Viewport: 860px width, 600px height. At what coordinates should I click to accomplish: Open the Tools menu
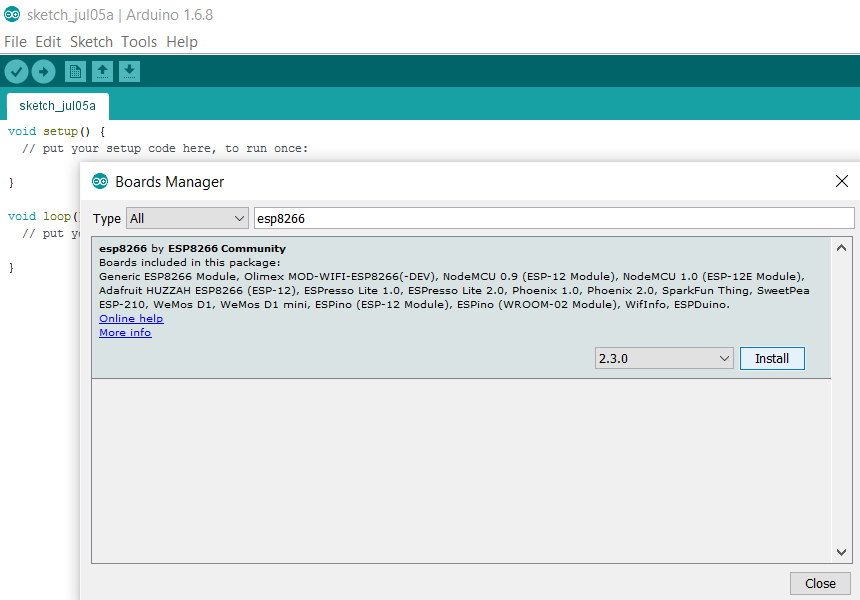(x=139, y=42)
